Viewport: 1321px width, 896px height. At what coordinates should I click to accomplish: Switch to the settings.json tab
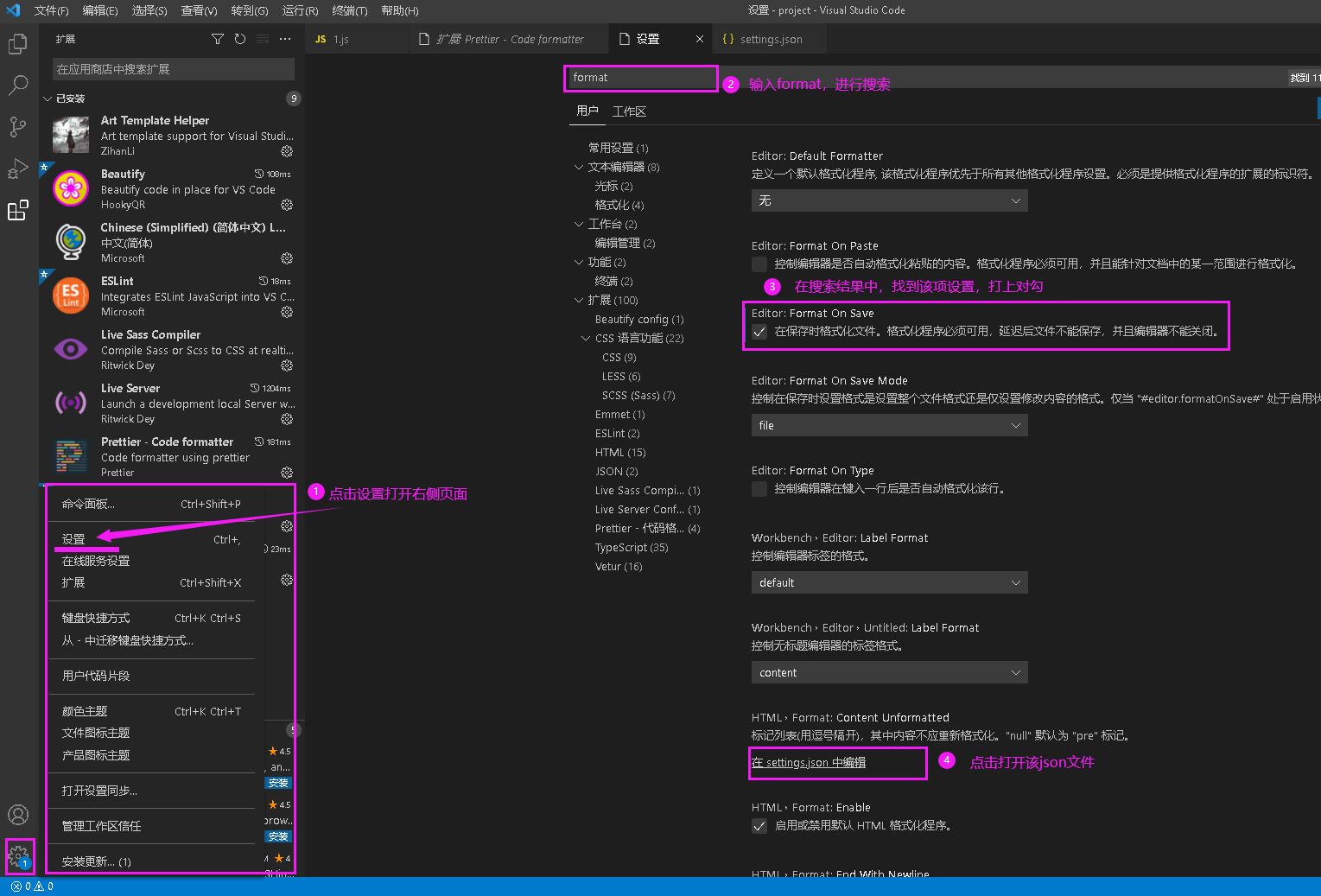click(771, 39)
